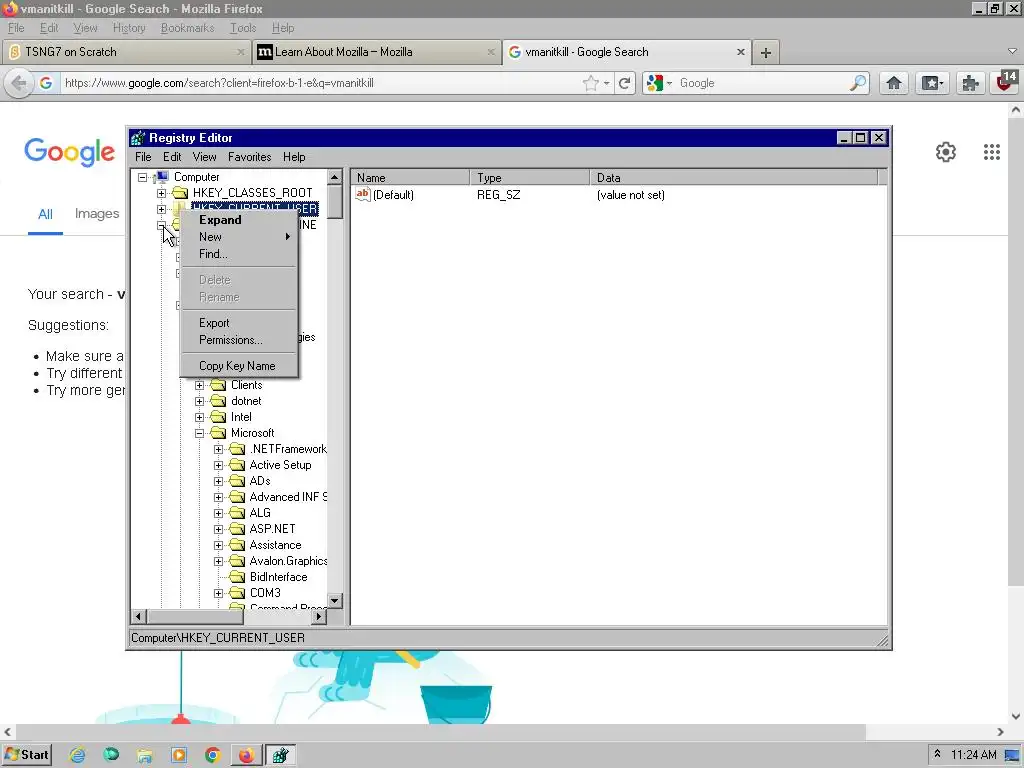The height and width of the screenshot is (768, 1024).
Task: Open the New submenu in the context menu
Action: (x=239, y=237)
